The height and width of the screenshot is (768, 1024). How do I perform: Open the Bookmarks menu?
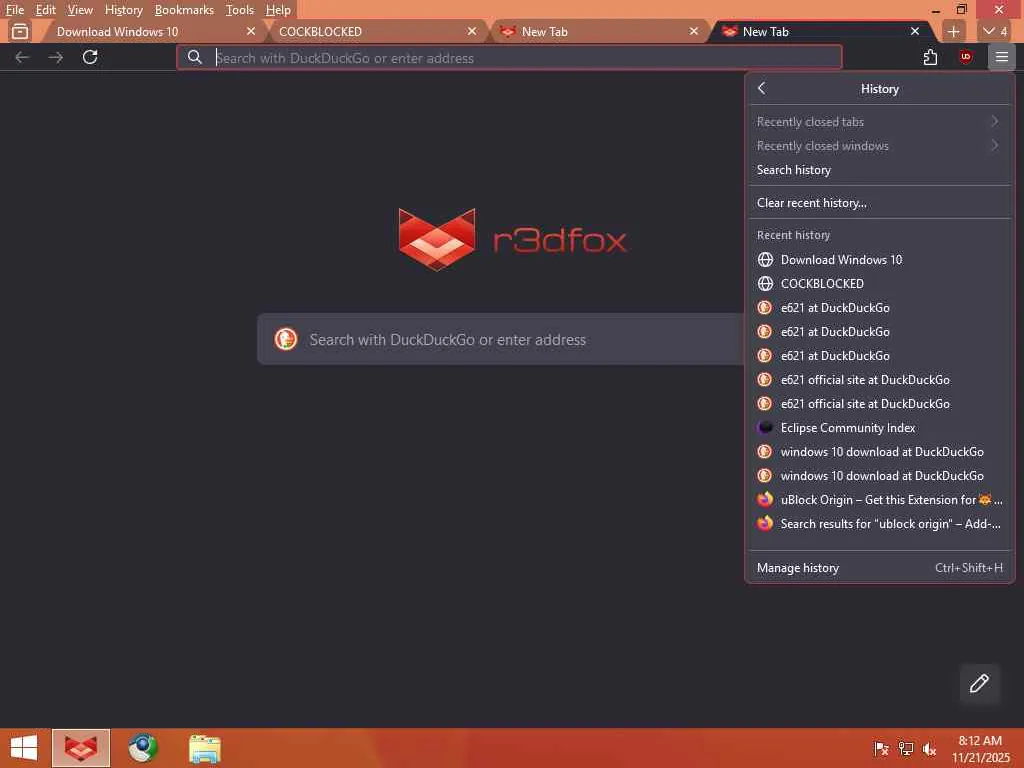click(184, 10)
